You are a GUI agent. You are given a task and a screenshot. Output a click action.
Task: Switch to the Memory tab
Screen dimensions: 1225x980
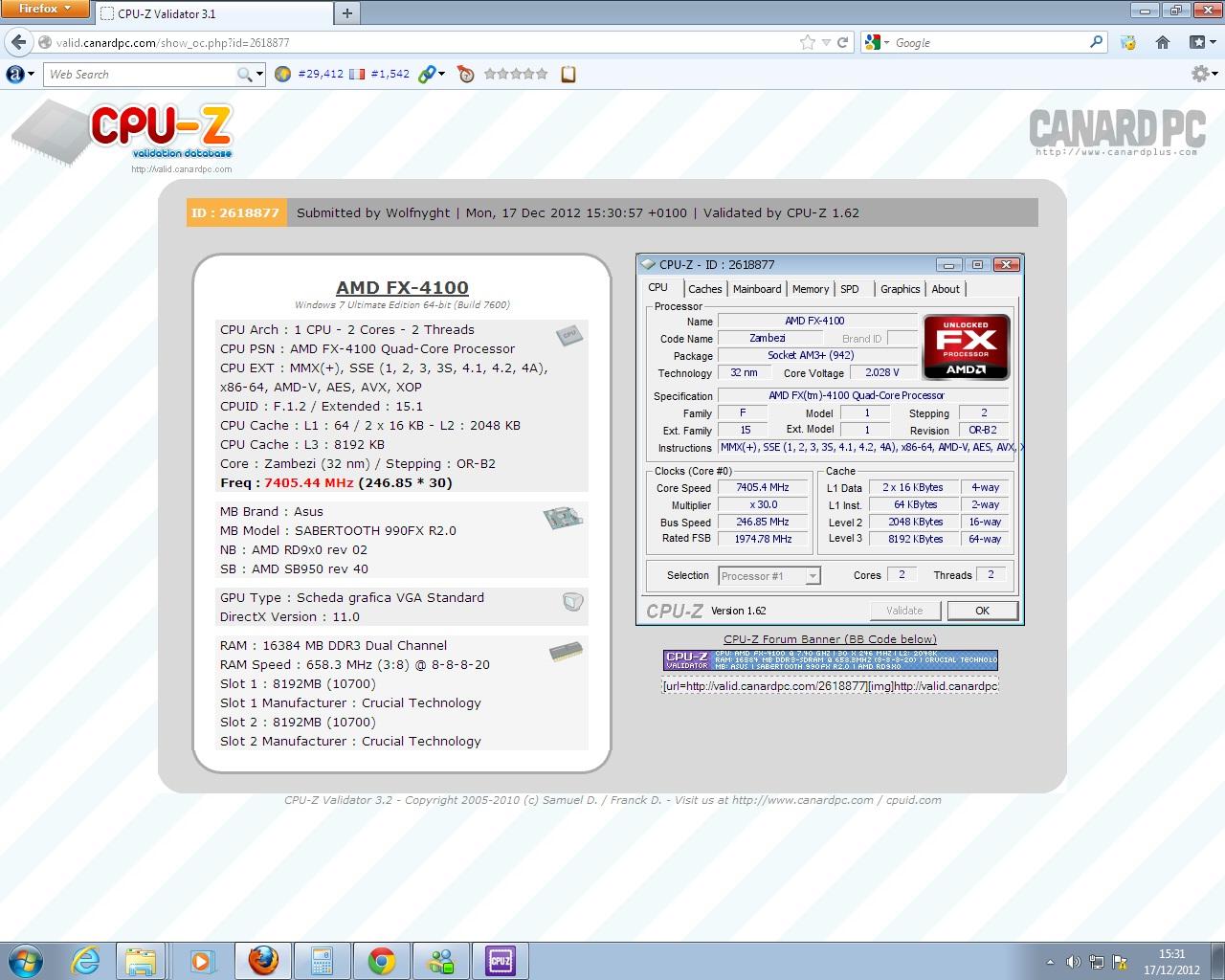811,289
